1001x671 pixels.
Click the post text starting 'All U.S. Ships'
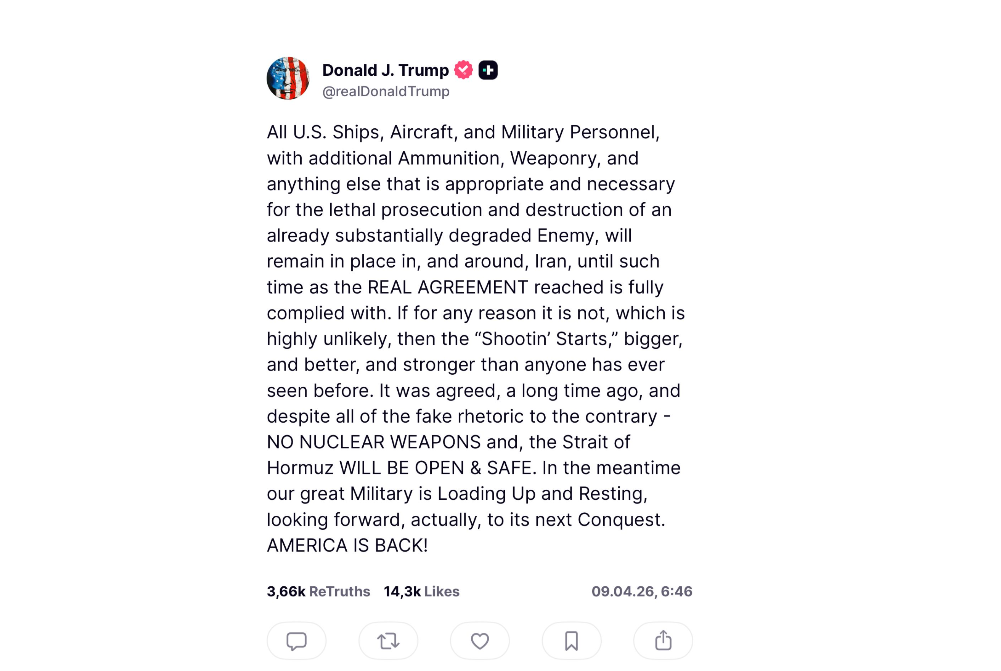click(476, 338)
